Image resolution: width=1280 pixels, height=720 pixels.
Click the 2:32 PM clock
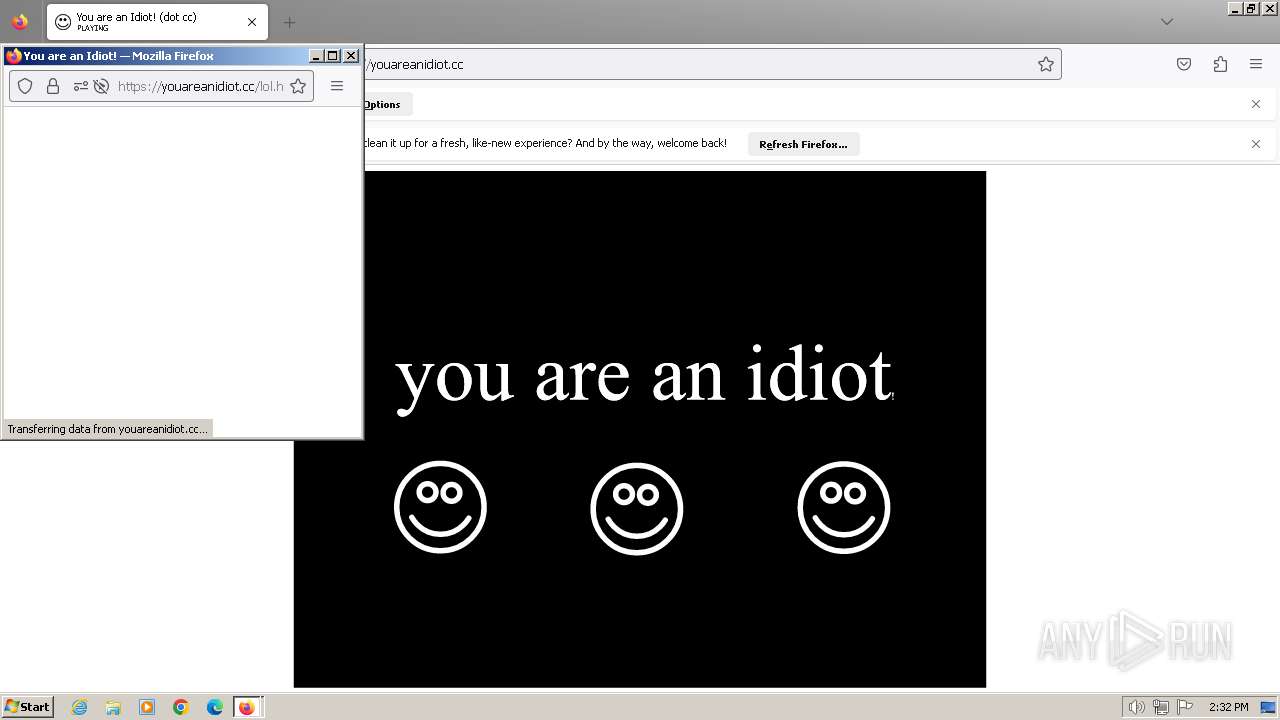coord(1228,707)
